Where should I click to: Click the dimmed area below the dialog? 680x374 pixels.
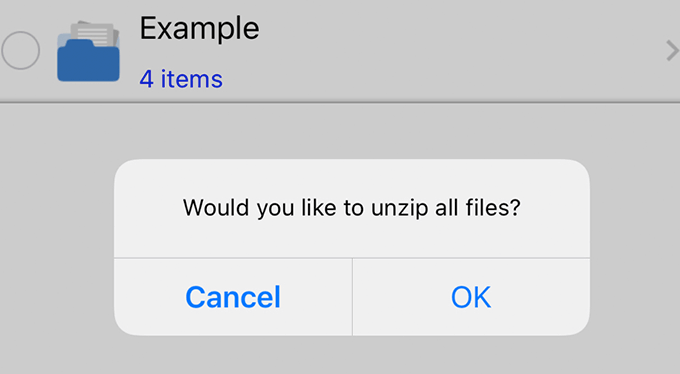coord(340,356)
